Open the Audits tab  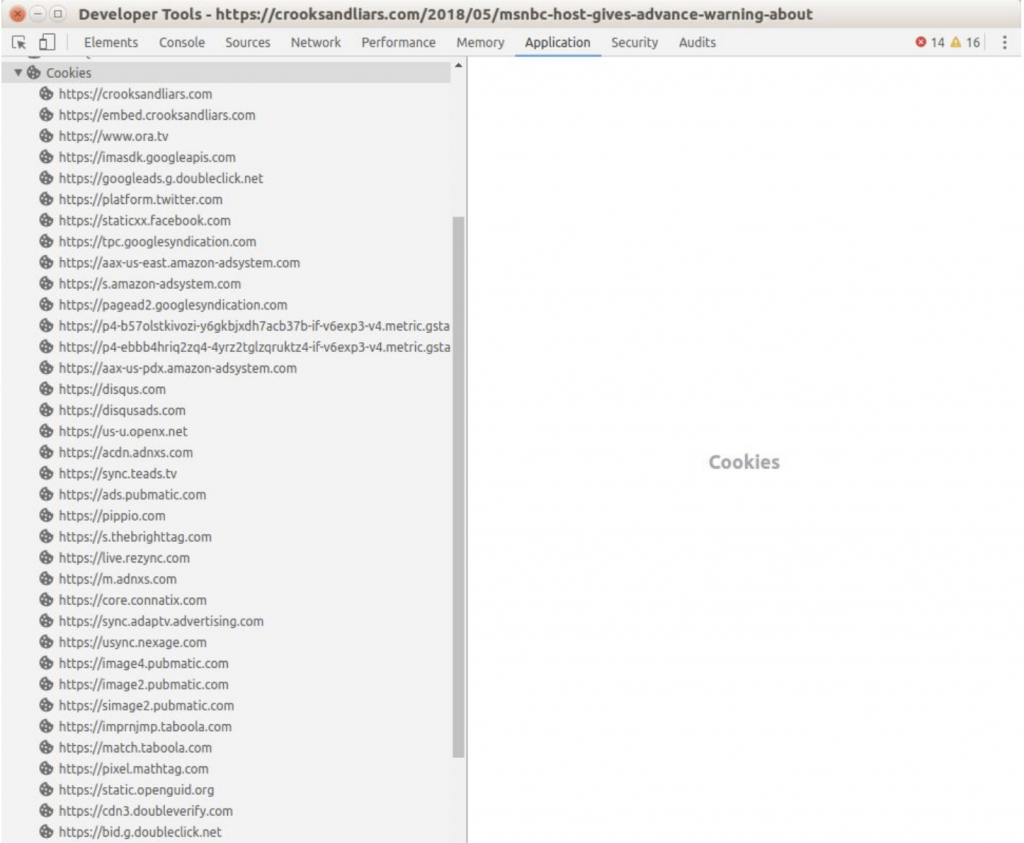coord(697,42)
